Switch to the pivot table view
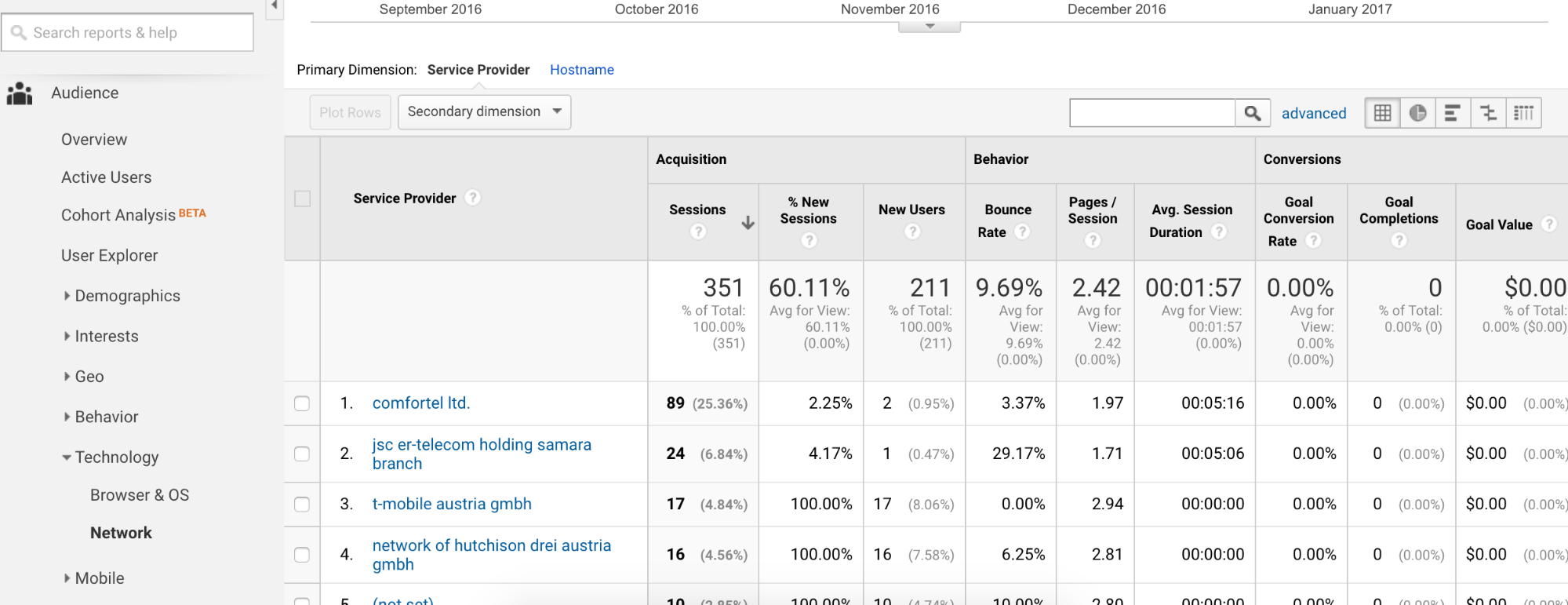 (x=1523, y=113)
